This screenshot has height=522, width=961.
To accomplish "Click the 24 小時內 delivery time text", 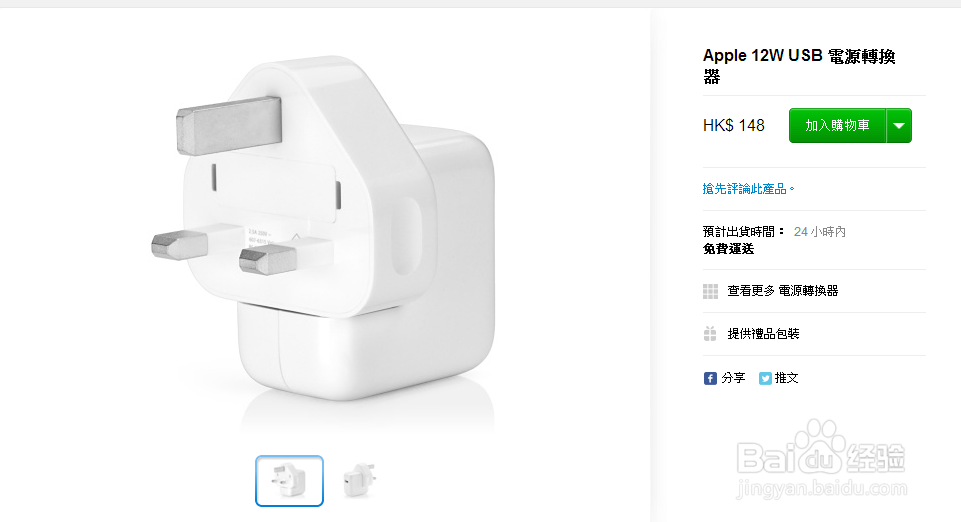I will [819, 232].
